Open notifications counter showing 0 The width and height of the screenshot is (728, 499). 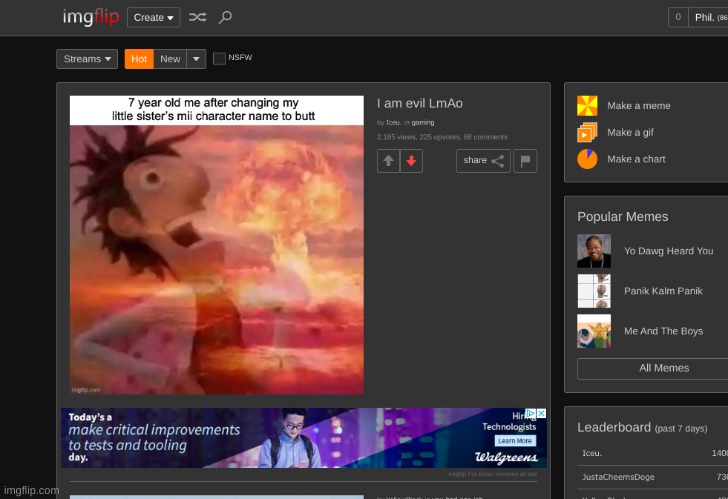point(678,18)
